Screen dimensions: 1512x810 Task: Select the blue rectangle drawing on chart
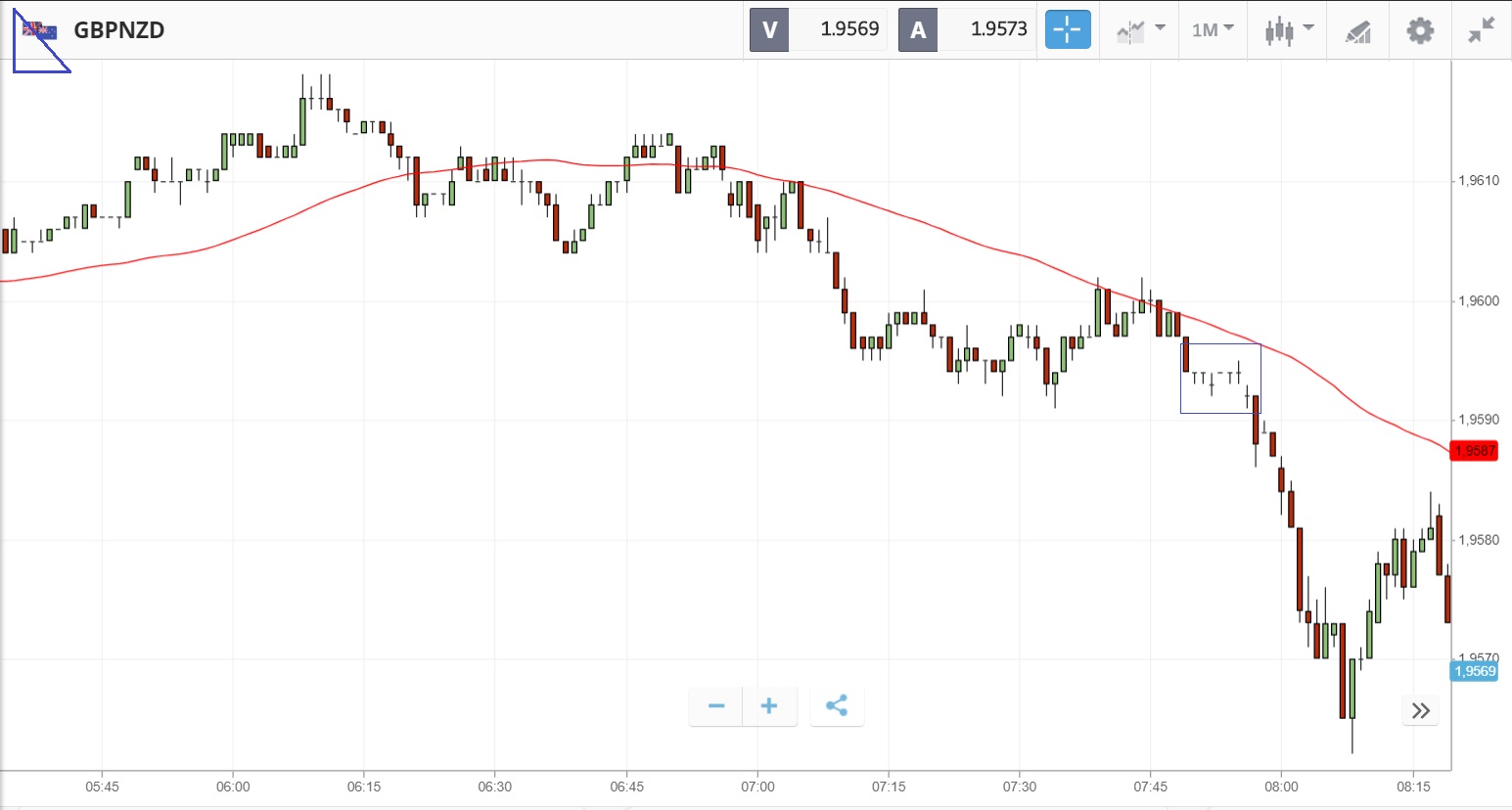[x=1220, y=344]
